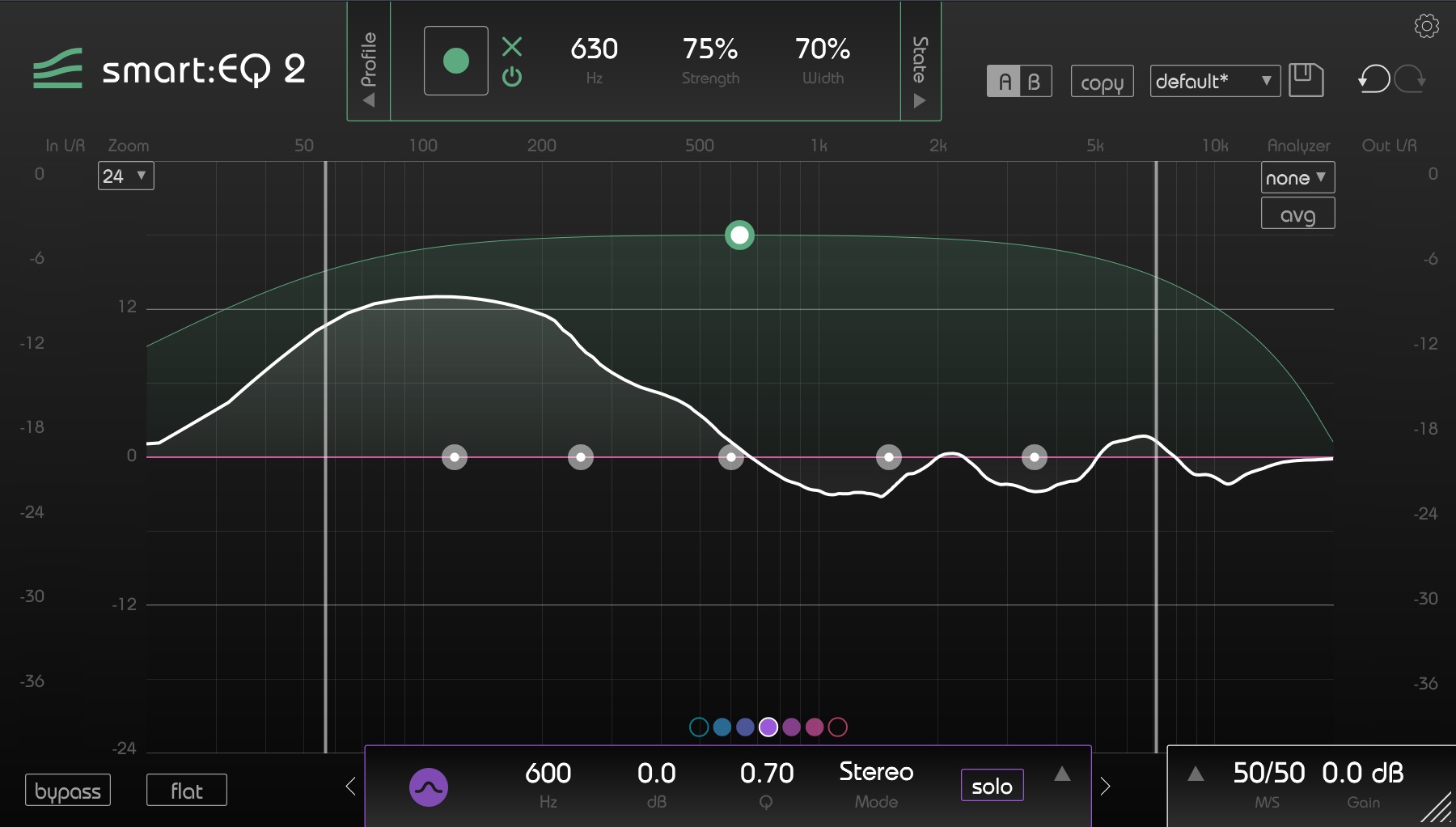This screenshot has width=1456, height=827.
Task: Click the copy button
Action: [1102, 81]
